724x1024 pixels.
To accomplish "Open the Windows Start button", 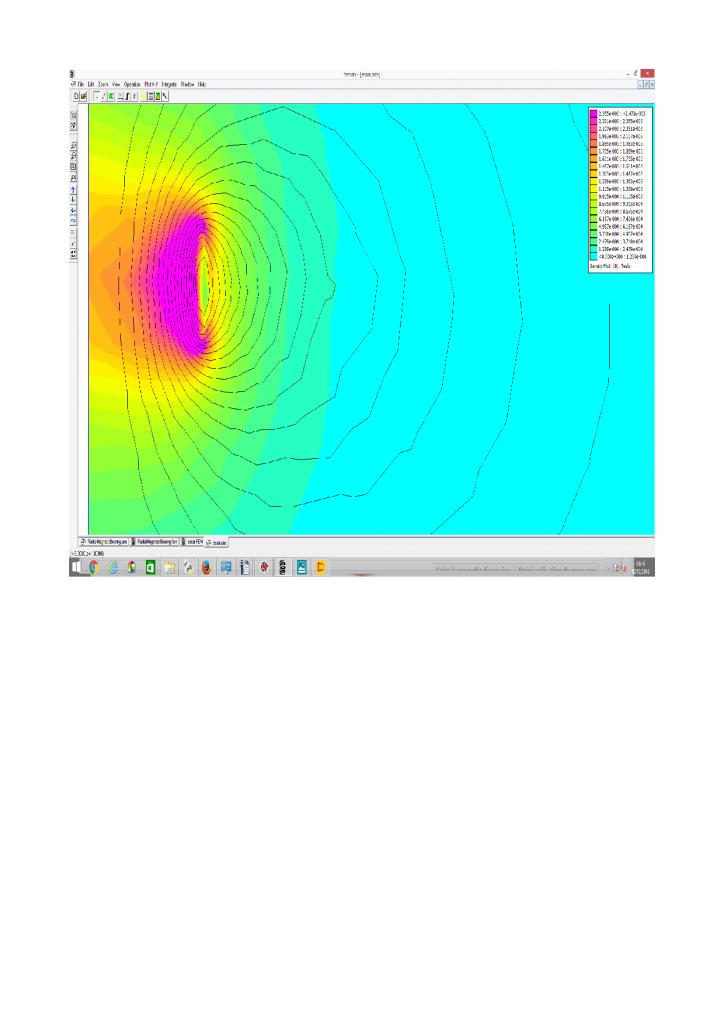I will [x=76, y=567].
